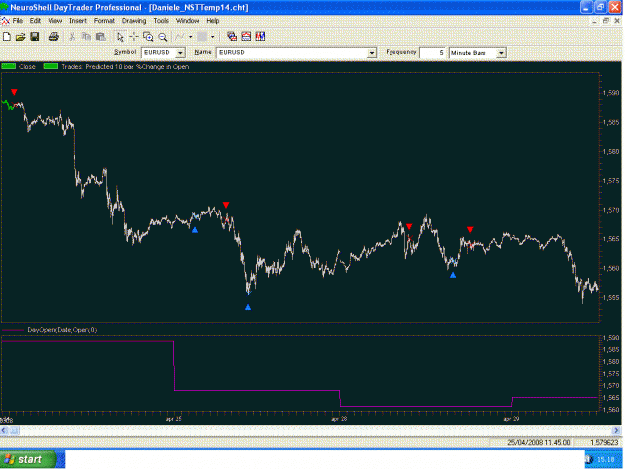Open the Help menu

(213, 21)
